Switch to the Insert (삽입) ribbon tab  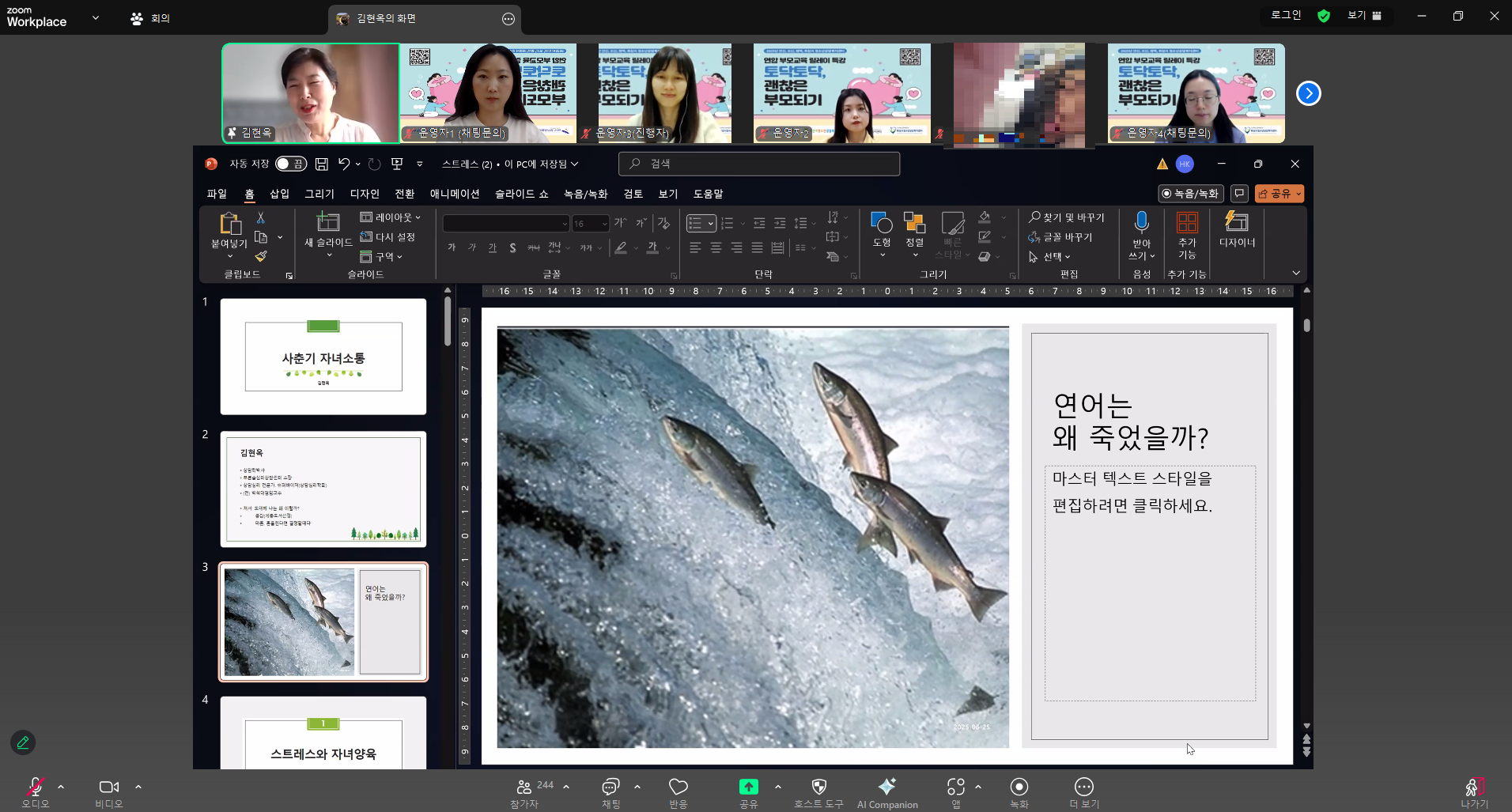(x=279, y=194)
